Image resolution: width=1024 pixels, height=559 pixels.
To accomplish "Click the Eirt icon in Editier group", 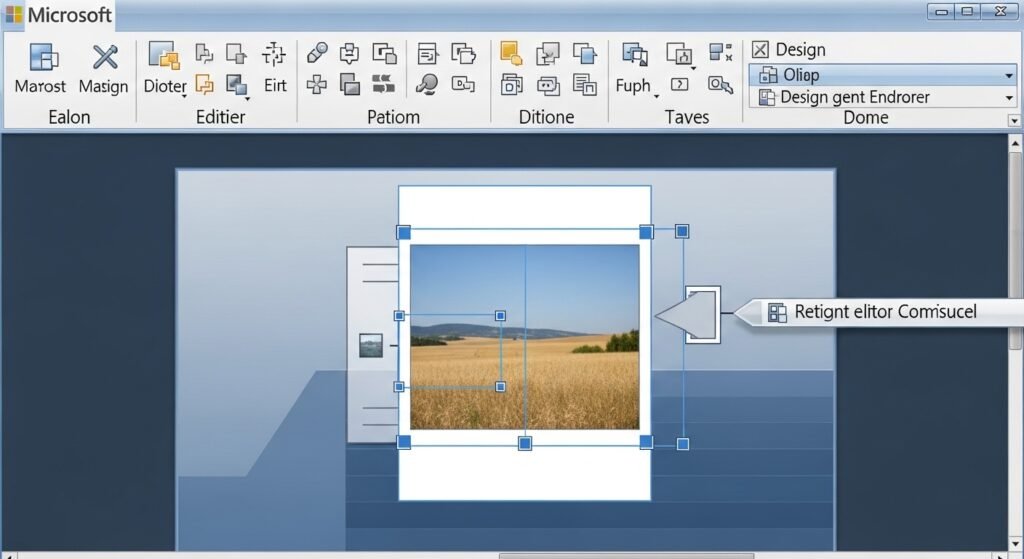I will click(274, 54).
